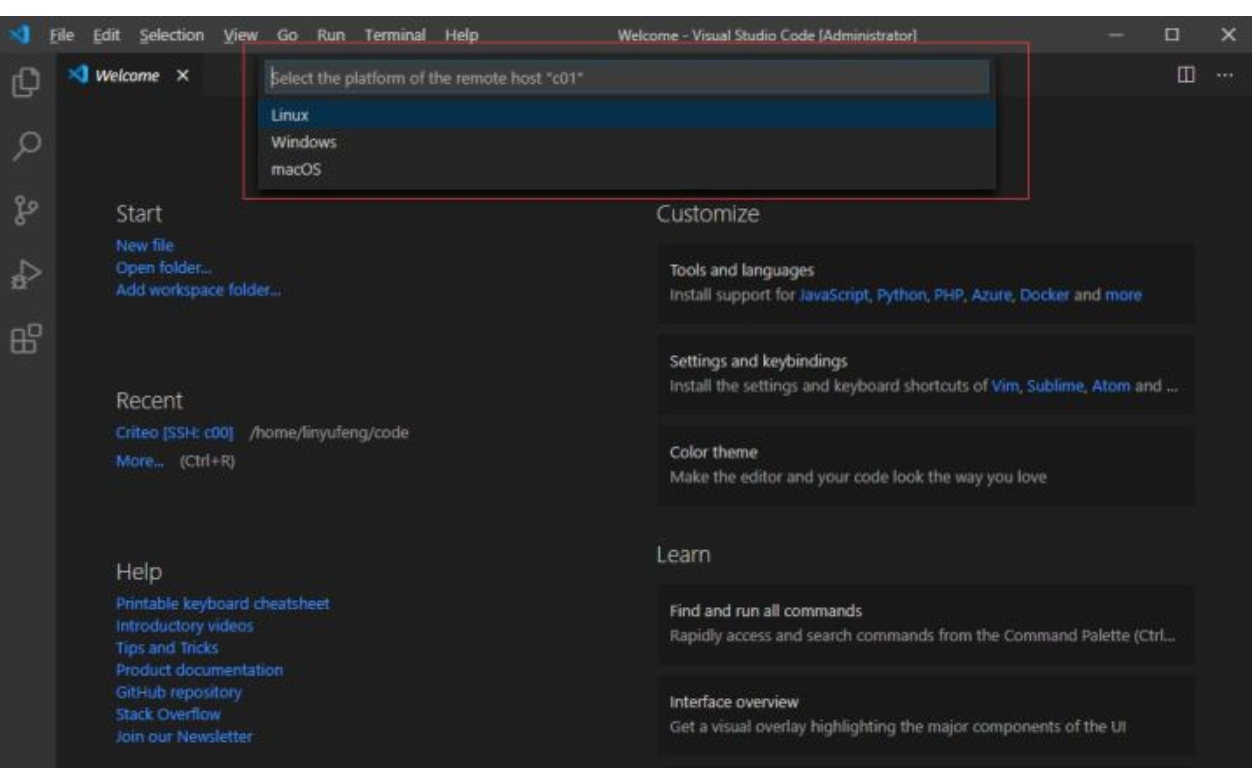Image resolution: width=1252 pixels, height=768 pixels.
Task: Open GitHub repository link
Action: (179, 692)
